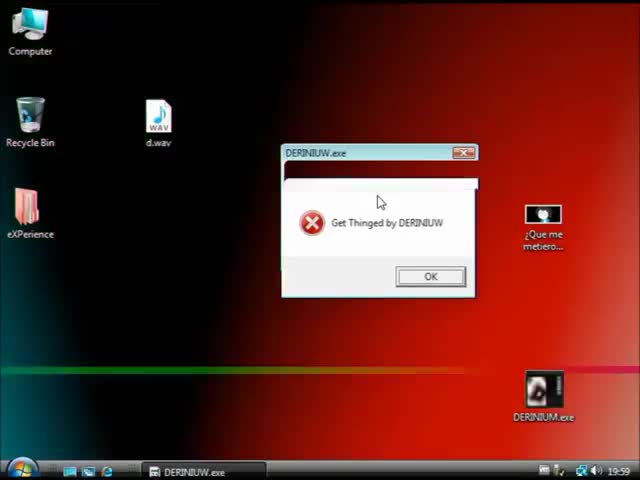Click the VM tray icon
Image resolution: width=640 pixels, height=480 pixels.
point(545,471)
